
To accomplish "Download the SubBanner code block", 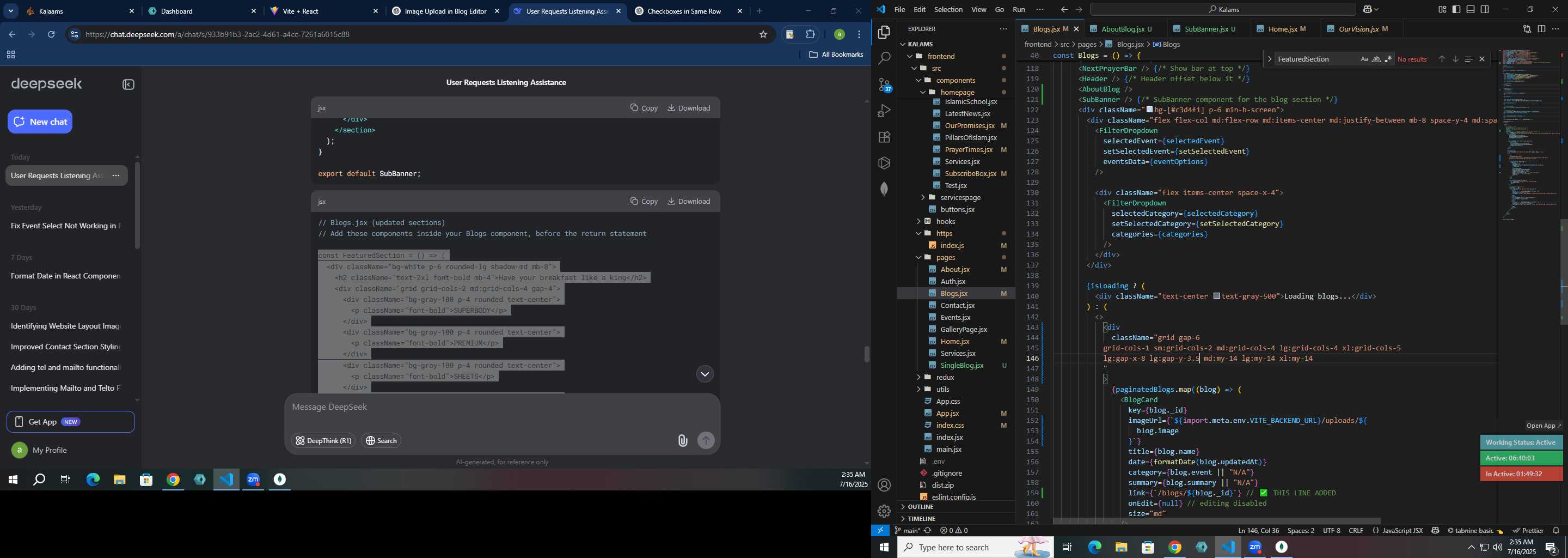I will pyautogui.click(x=688, y=108).
